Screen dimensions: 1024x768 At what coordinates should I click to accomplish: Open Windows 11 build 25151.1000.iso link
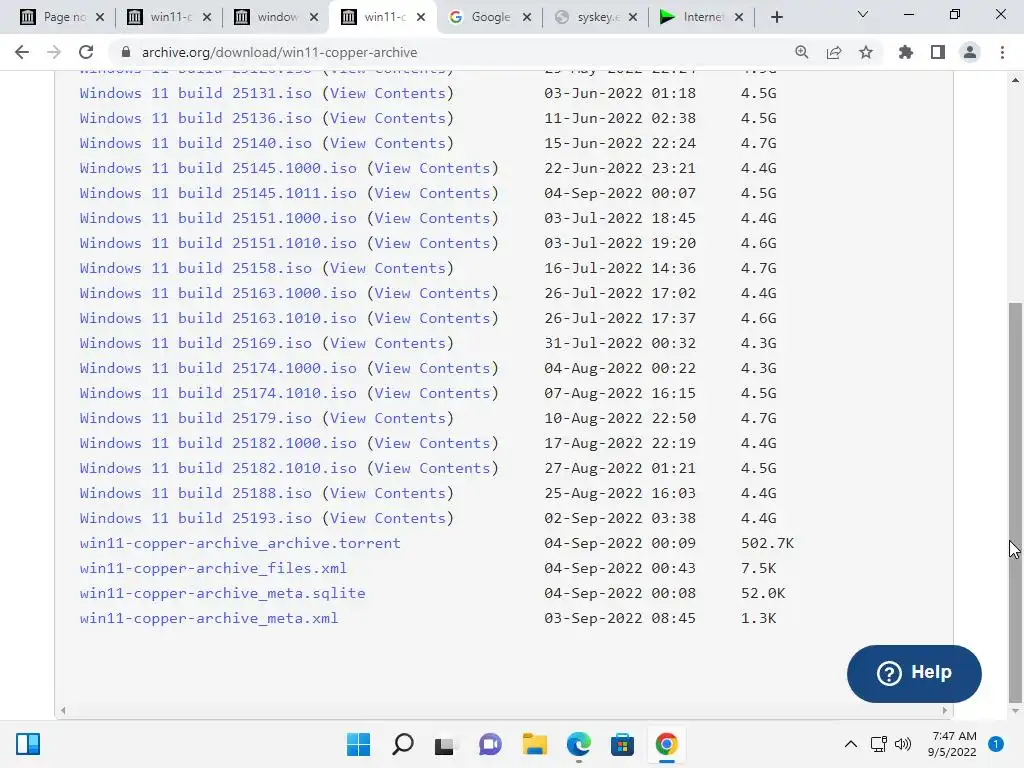coord(218,218)
